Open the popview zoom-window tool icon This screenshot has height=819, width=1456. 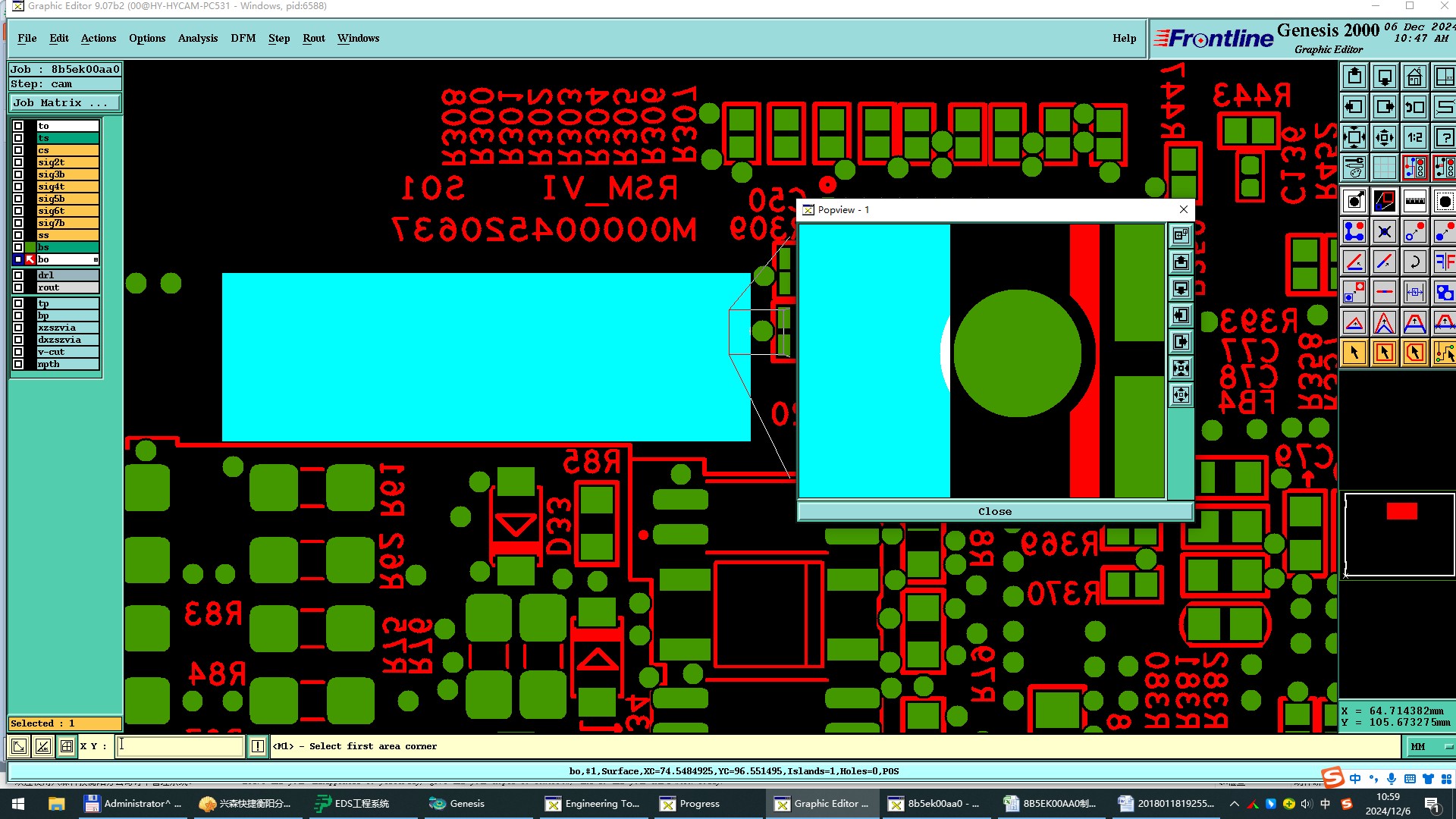[1385, 201]
